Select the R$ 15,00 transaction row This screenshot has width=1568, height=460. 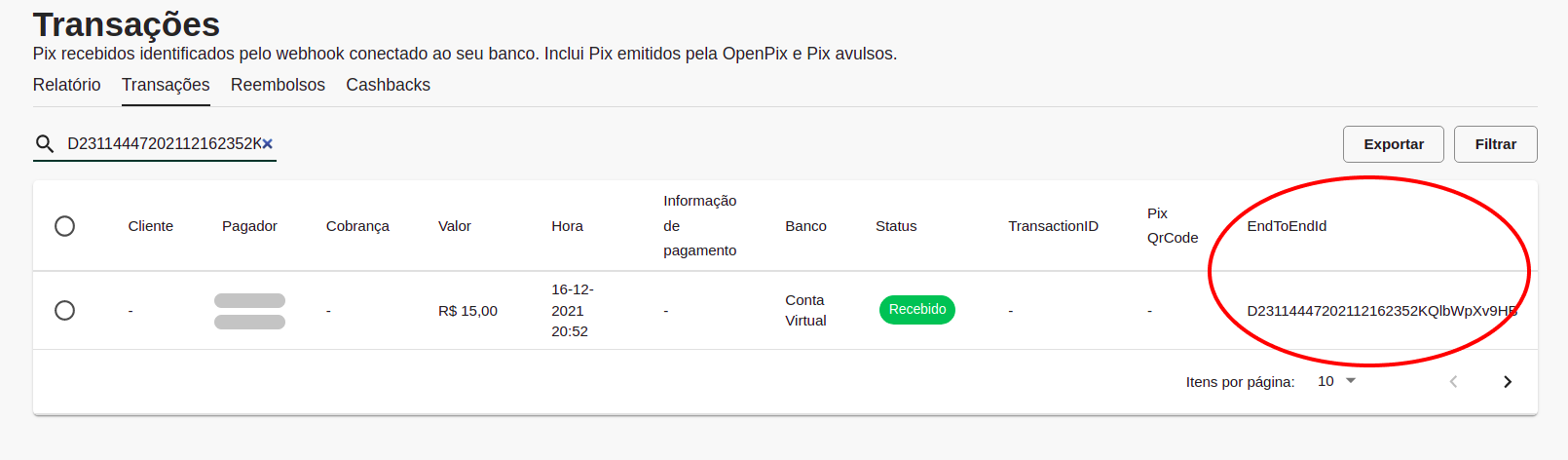[65, 311]
